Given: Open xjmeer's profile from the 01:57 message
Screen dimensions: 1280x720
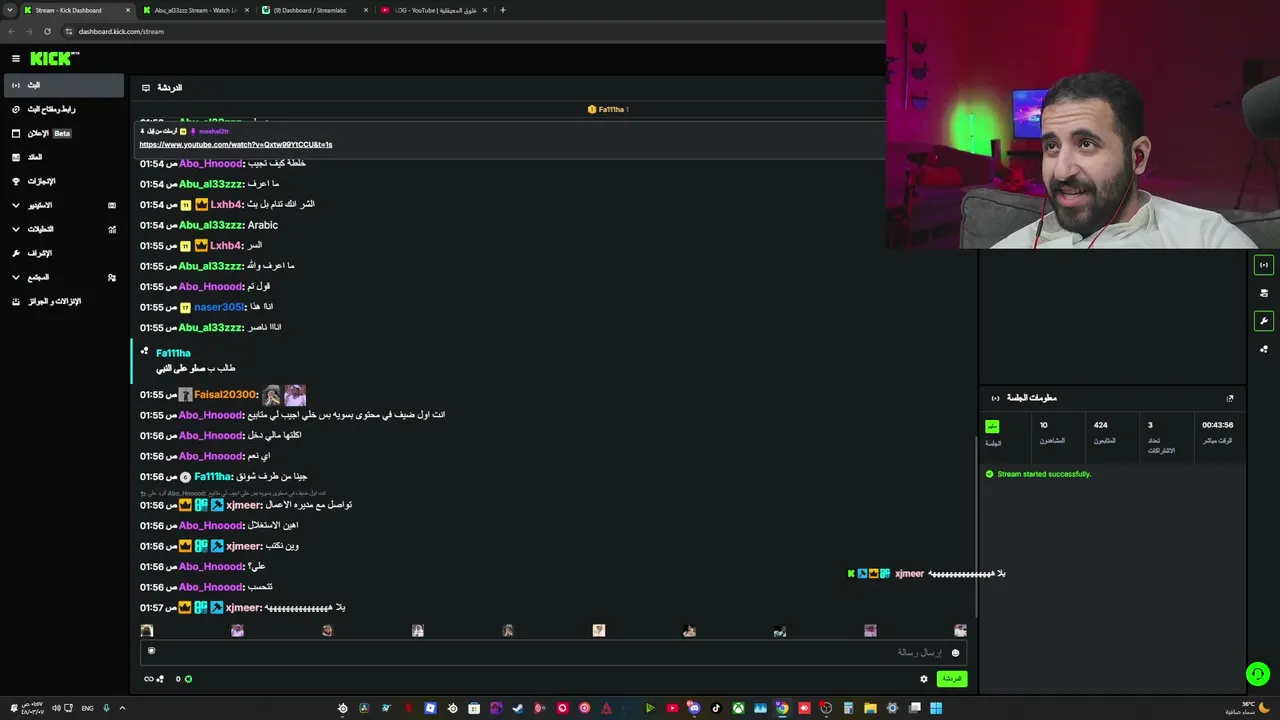Looking at the screenshot, I should [243, 608].
